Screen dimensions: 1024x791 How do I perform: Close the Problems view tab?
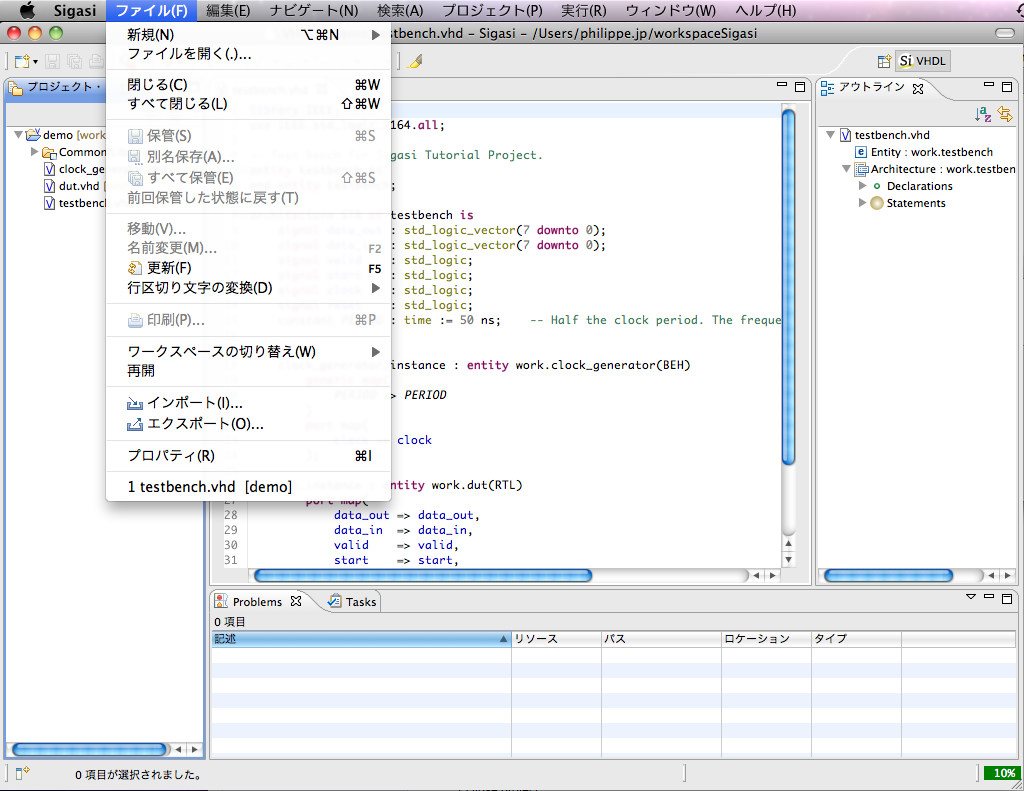click(296, 601)
